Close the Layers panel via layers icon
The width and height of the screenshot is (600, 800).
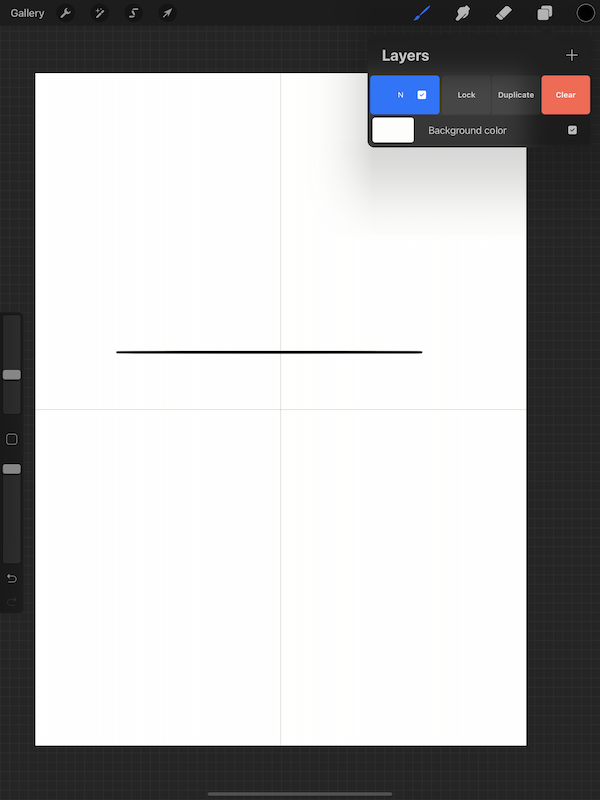coord(544,13)
